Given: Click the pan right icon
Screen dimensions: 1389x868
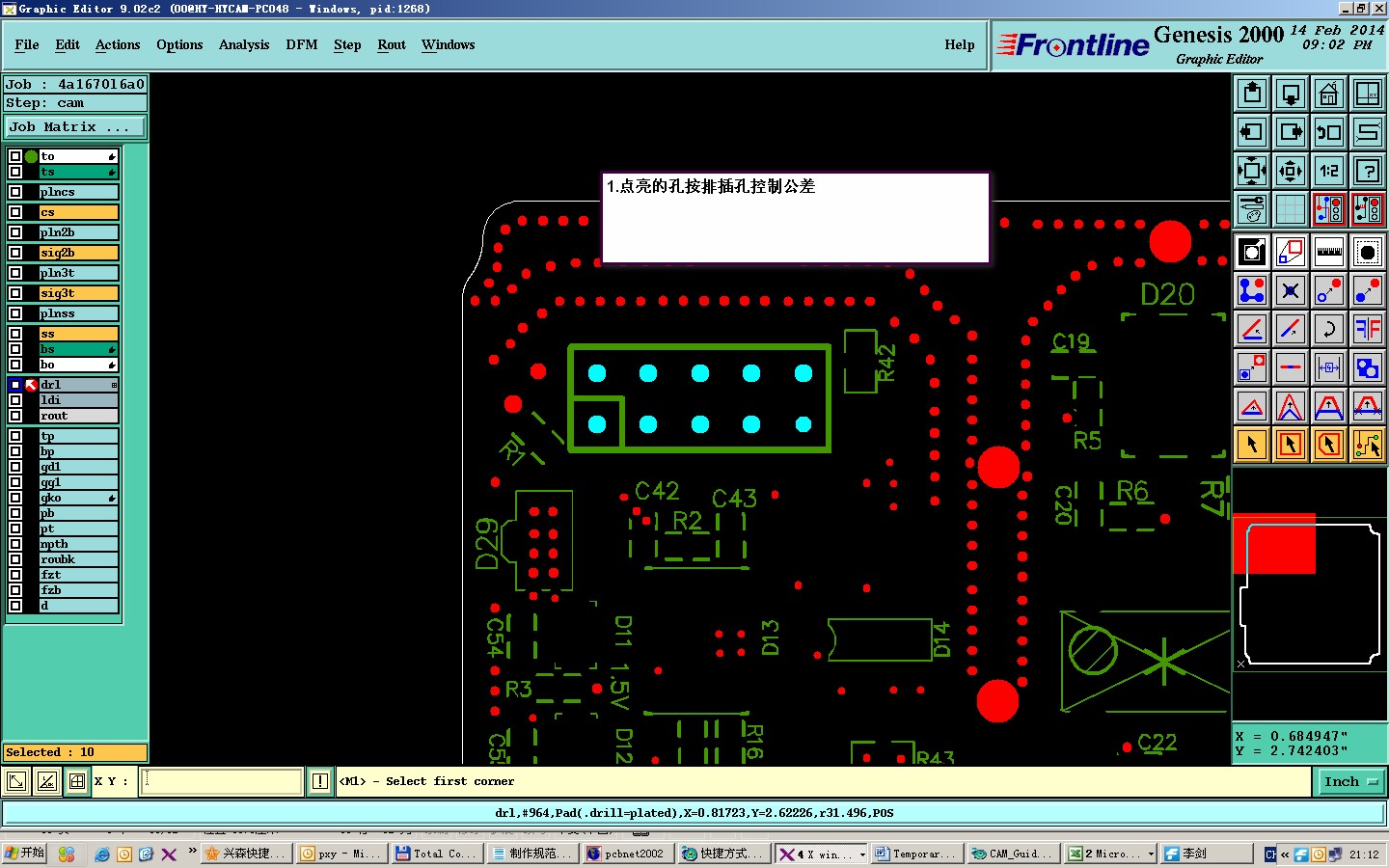Looking at the screenshot, I should 1291,132.
